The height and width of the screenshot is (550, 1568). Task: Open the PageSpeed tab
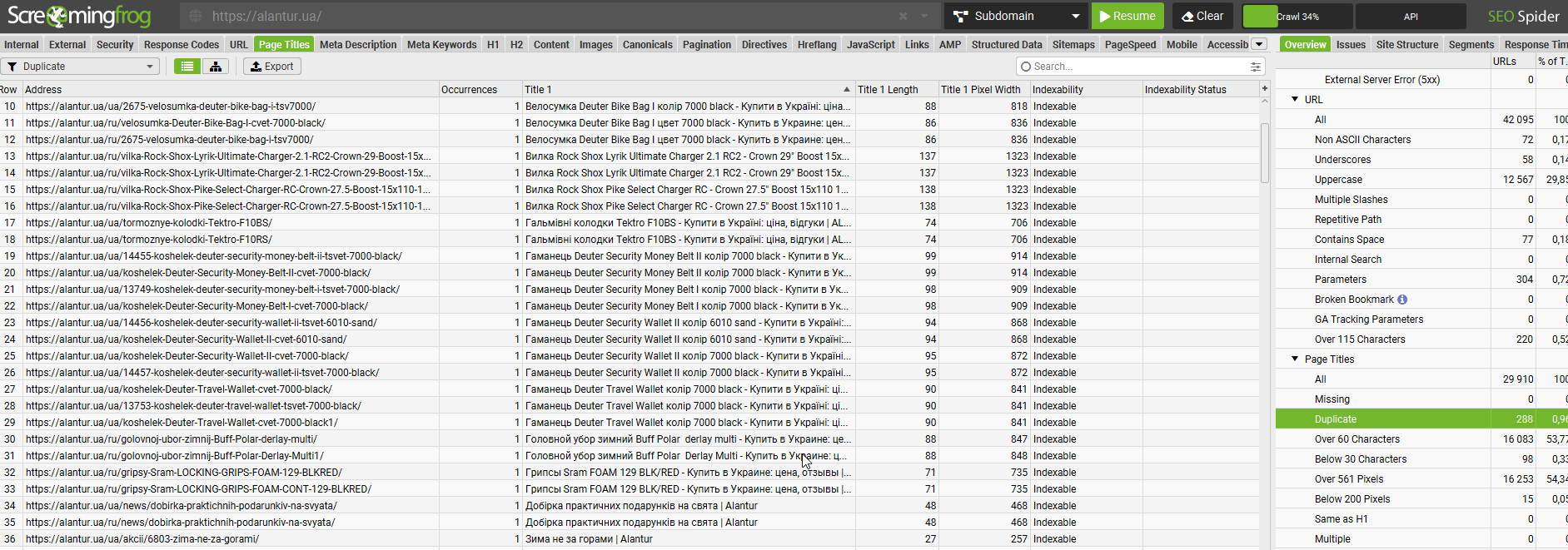[1130, 45]
